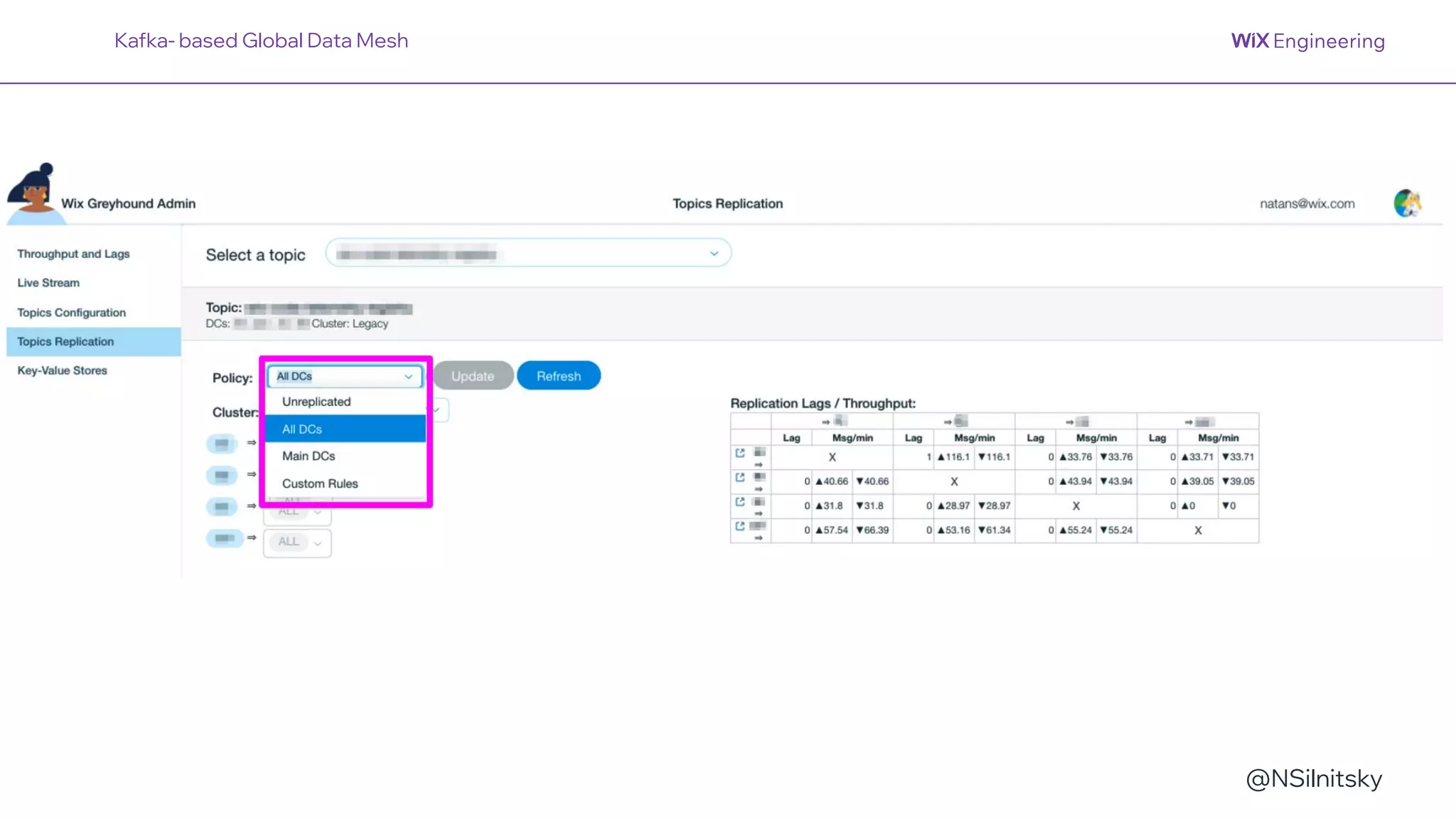
Task: Click the bottom blue DC source pill
Action: pyautogui.click(x=225, y=538)
